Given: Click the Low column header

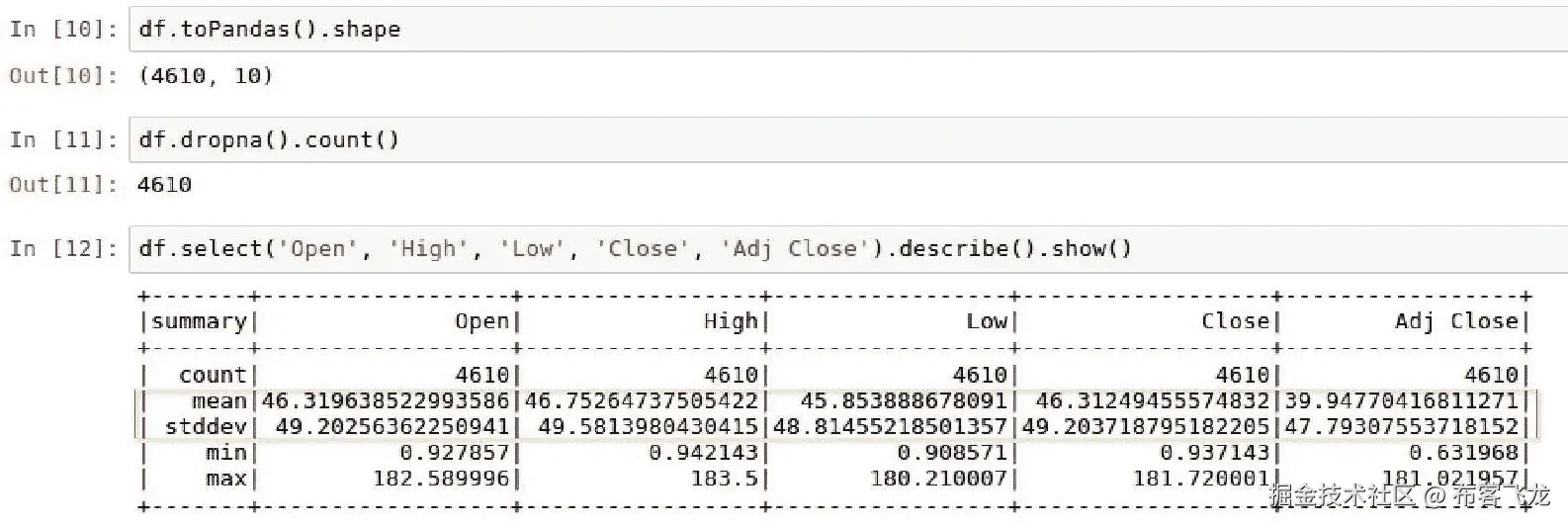Looking at the screenshot, I should 986,321.
